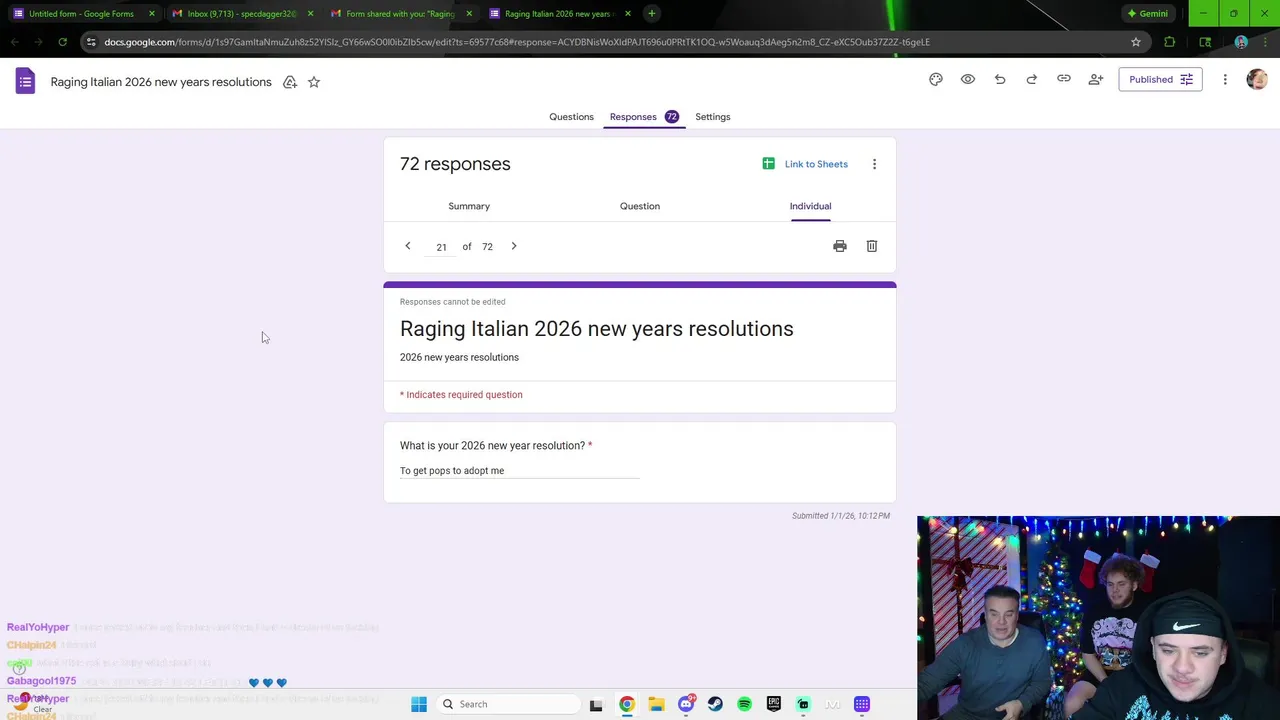
Task: Copy the responder link icon
Action: point(1064,80)
